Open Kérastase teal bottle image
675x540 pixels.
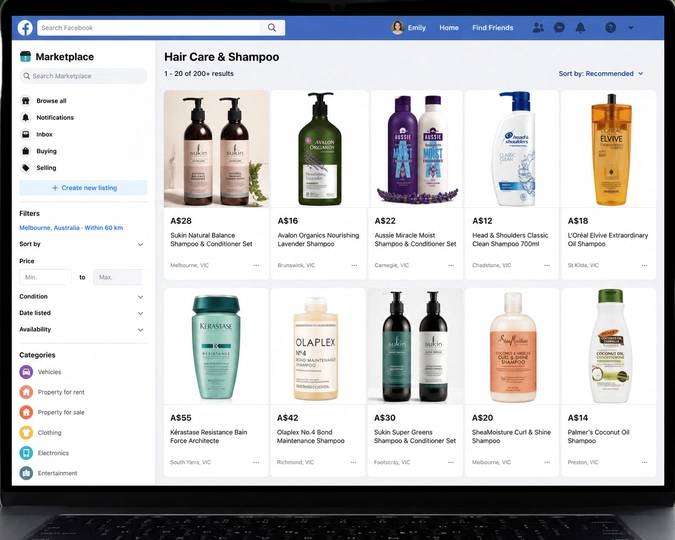pyautogui.click(x=216, y=346)
